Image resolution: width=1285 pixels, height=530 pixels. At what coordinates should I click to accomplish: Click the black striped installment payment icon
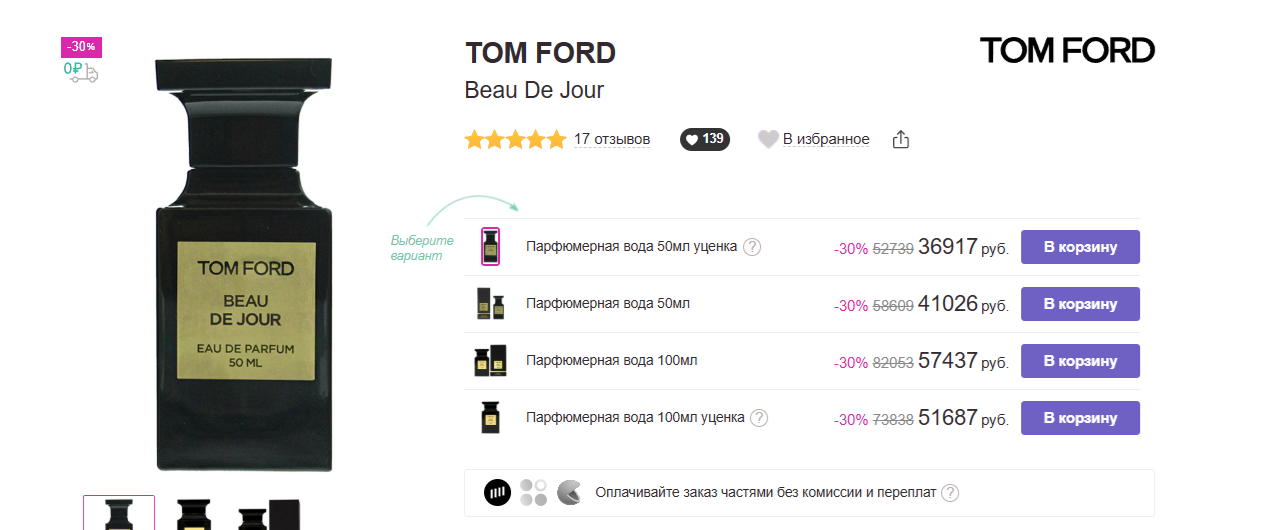click(497, 492)
